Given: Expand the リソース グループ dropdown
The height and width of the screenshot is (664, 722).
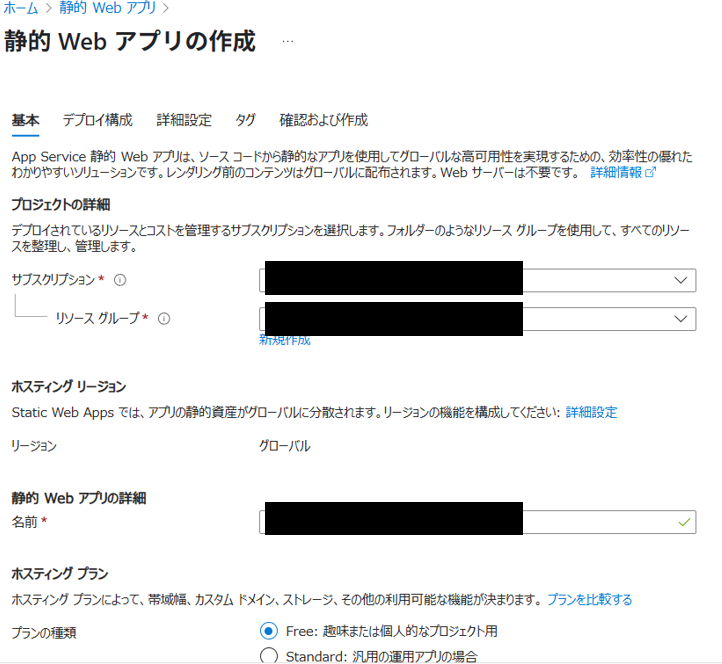Looking at the screenshot, I should point(477,319).
